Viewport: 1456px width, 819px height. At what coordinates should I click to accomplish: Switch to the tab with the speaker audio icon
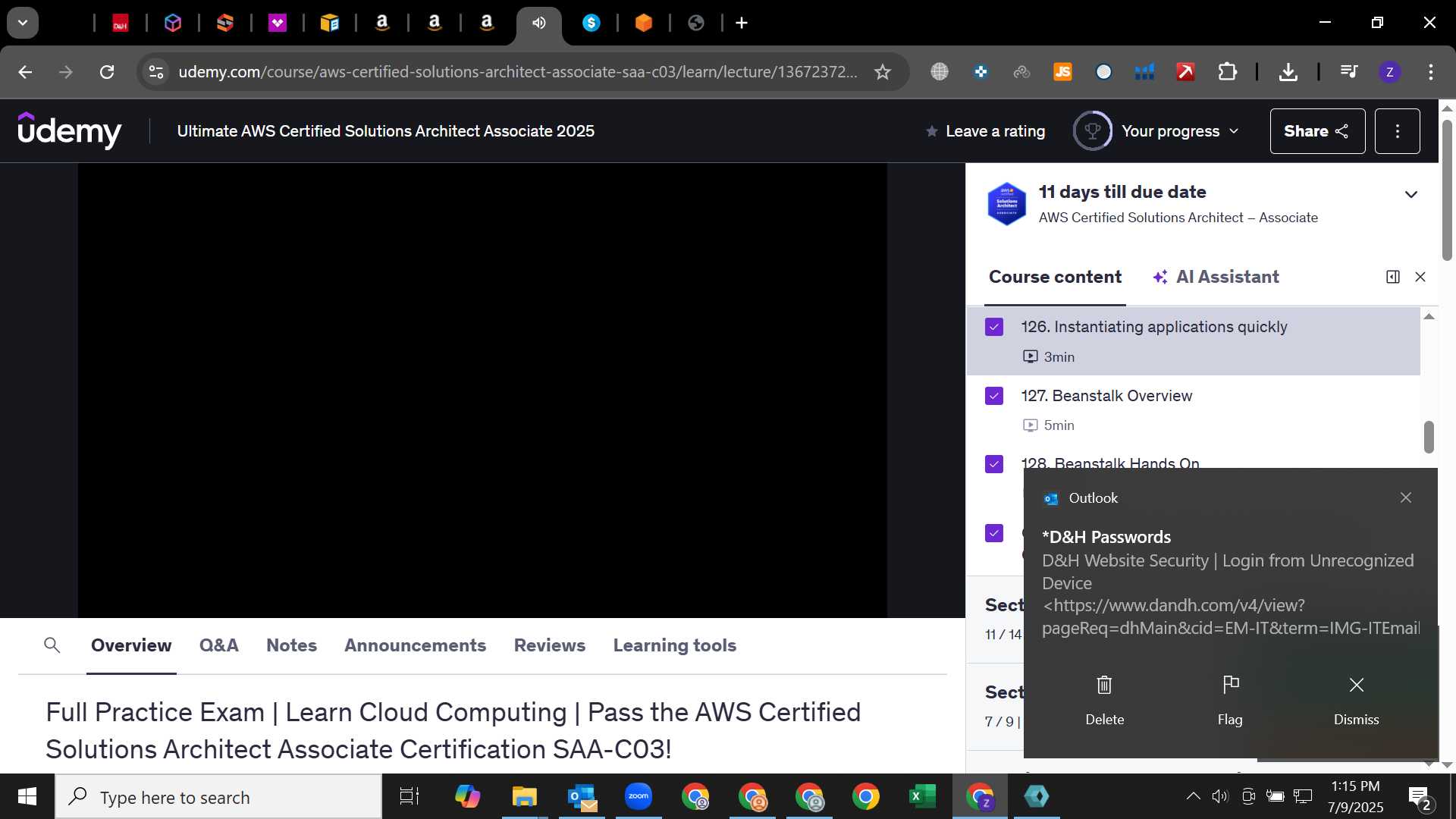(x=539, y=24)
